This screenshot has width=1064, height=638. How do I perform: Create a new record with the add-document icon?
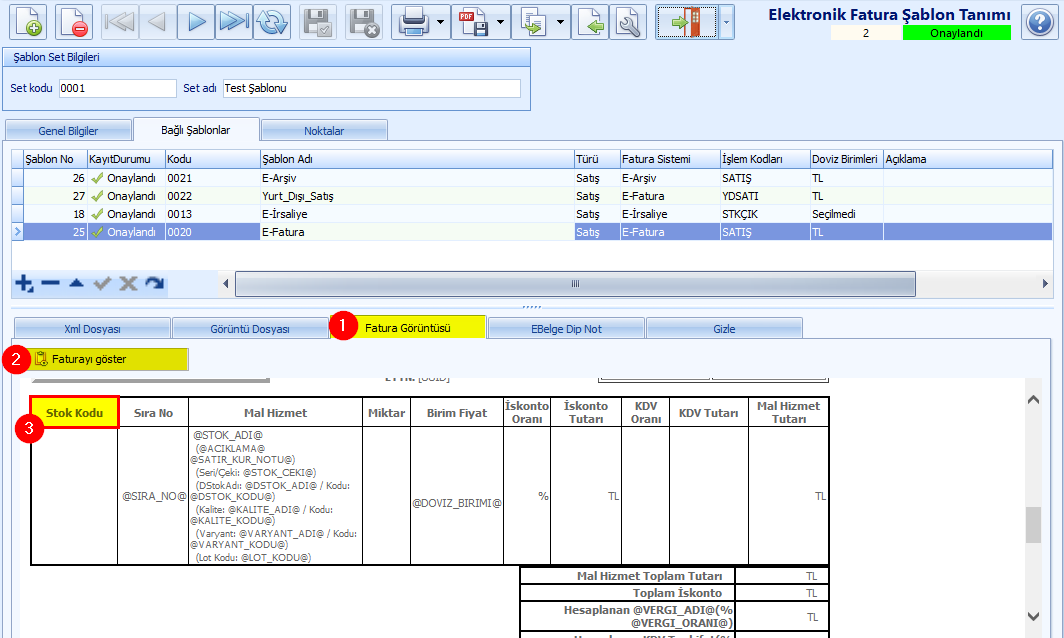click(x=28, y=22)
